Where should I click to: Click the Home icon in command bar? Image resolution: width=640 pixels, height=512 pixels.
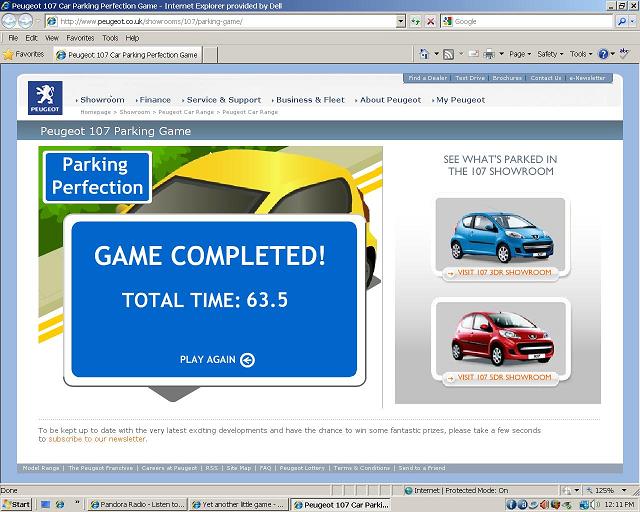click(x=423, y=54)
